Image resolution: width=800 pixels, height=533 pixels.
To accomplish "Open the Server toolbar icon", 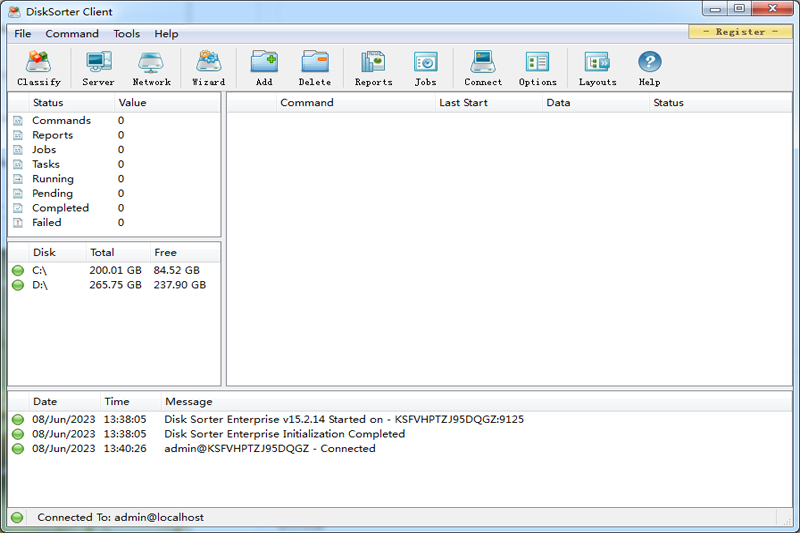I will point(98,68).
